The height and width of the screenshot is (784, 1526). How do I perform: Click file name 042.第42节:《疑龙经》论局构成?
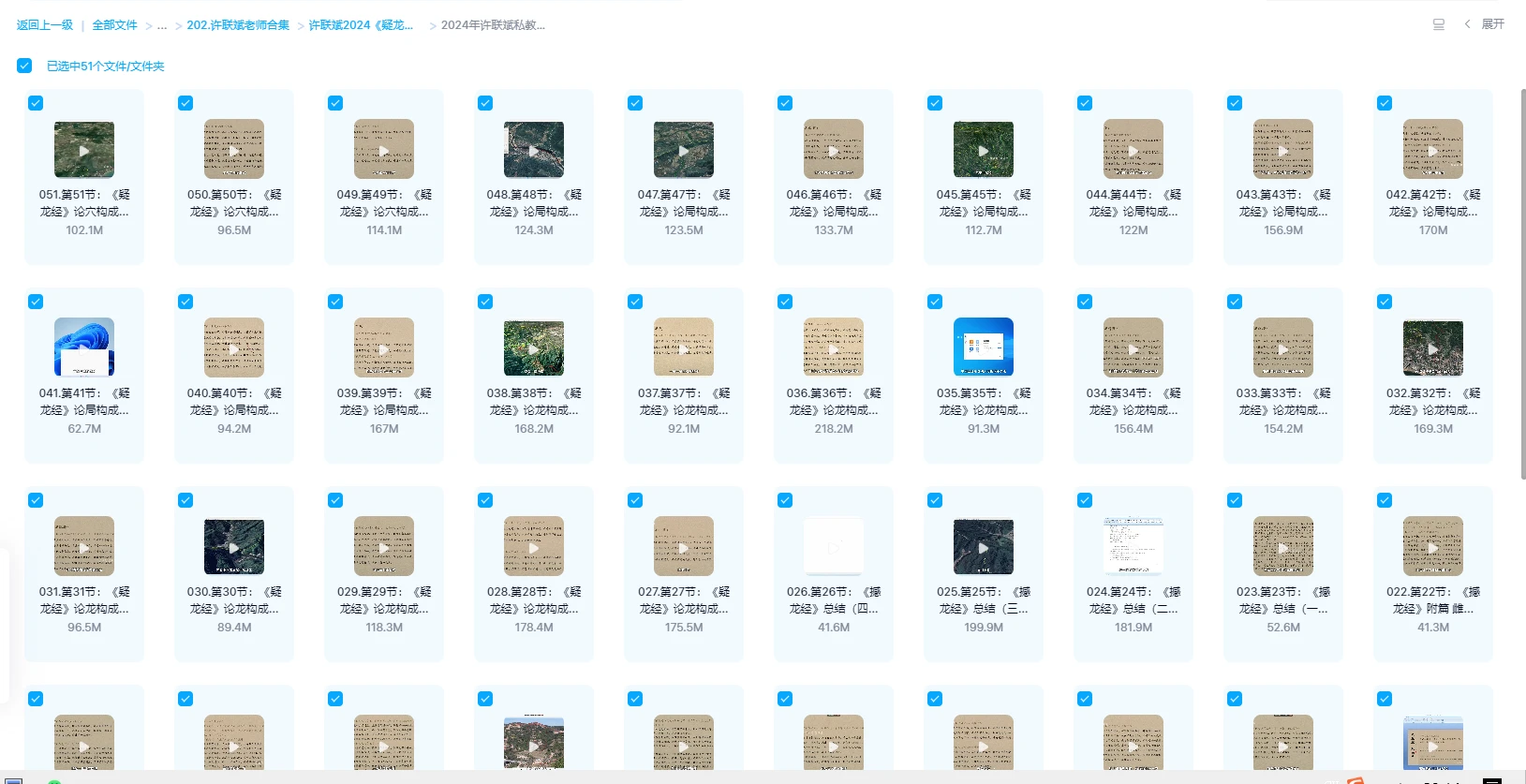click(1433, 203)
